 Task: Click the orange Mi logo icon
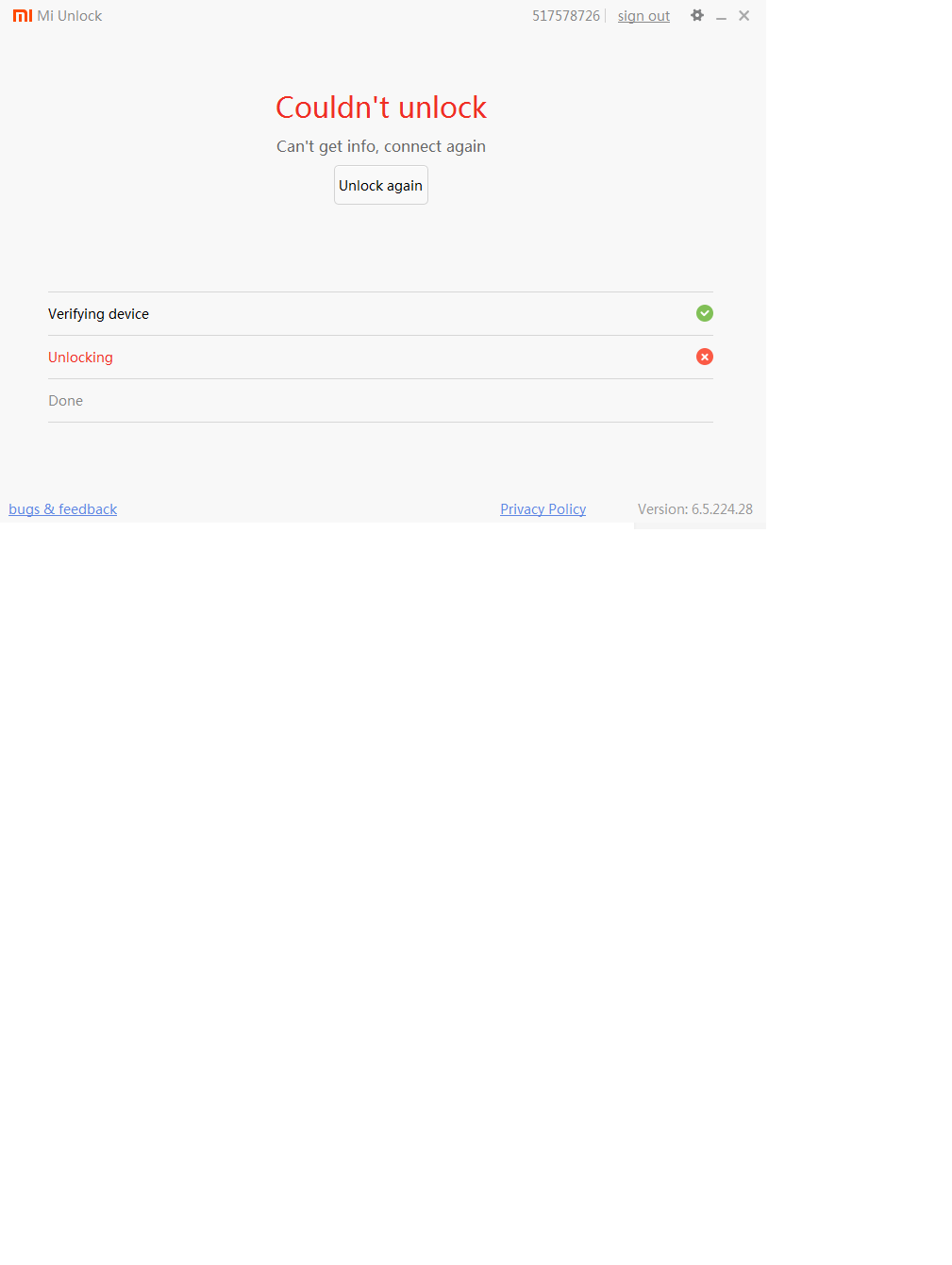[23, 16]
